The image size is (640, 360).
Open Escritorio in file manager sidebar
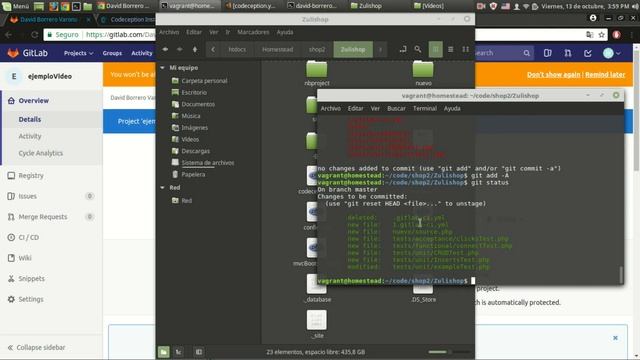194,93
